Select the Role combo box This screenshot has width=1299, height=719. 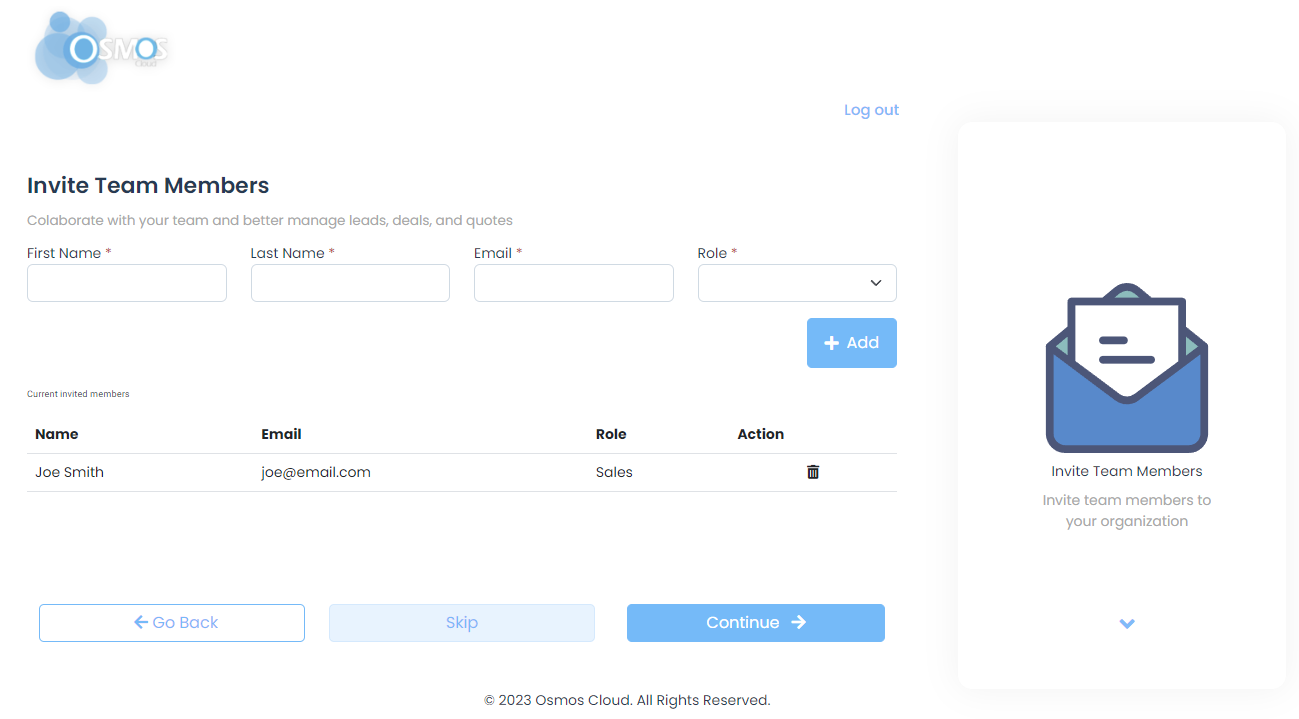tap(797, 283)
